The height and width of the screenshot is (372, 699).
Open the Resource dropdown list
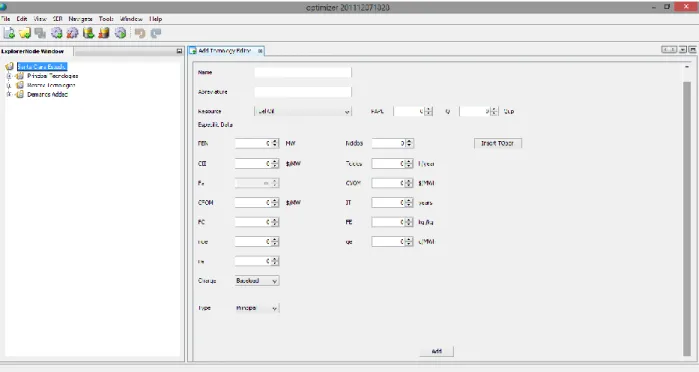pyautogui.click(x=303, y=112)
